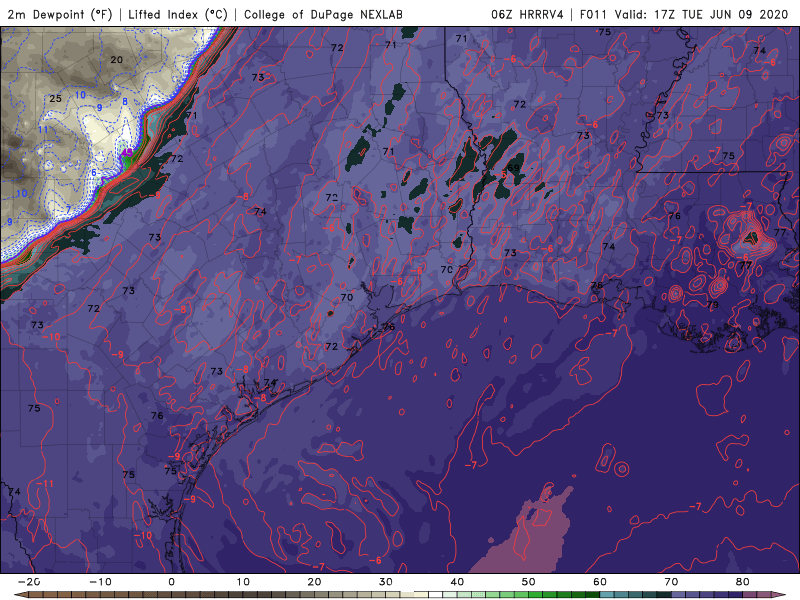Click the 0 label on the color scale
The width and height of the screenshot is (800, 600).
click(171, 582)
